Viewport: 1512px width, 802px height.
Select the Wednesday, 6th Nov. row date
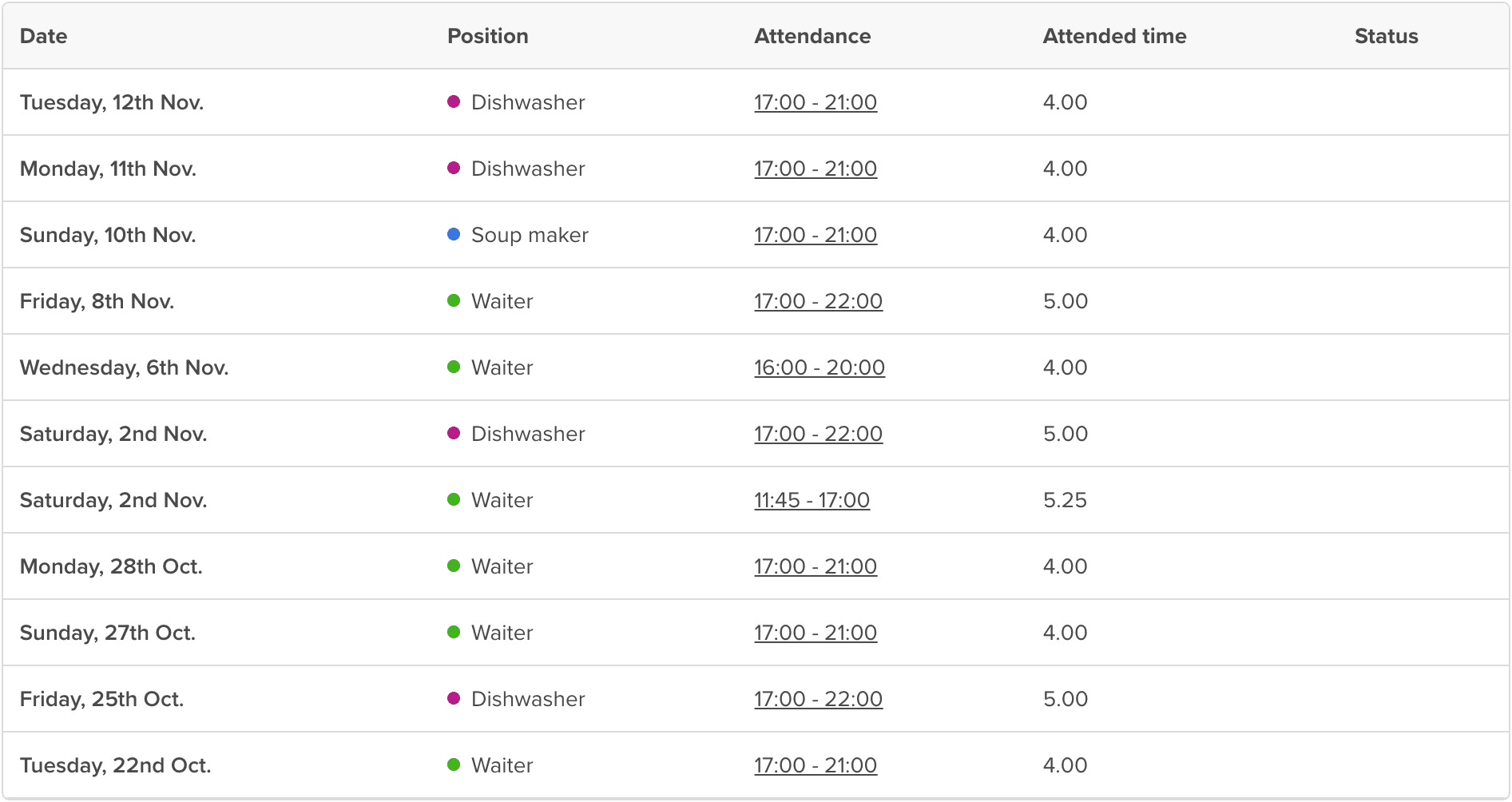[125, 367]
